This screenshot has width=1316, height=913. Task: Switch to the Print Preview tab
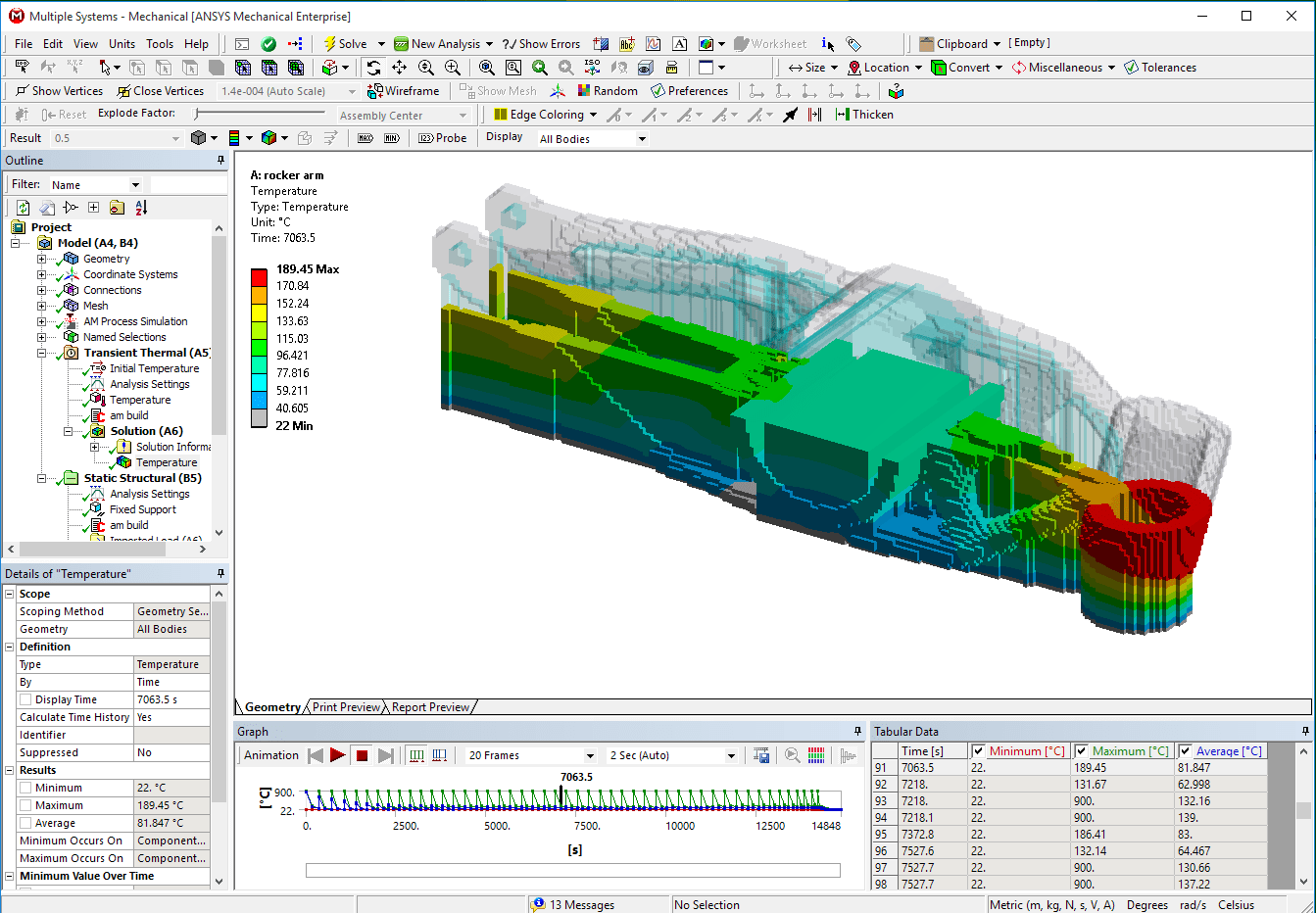tap(346, 707)
